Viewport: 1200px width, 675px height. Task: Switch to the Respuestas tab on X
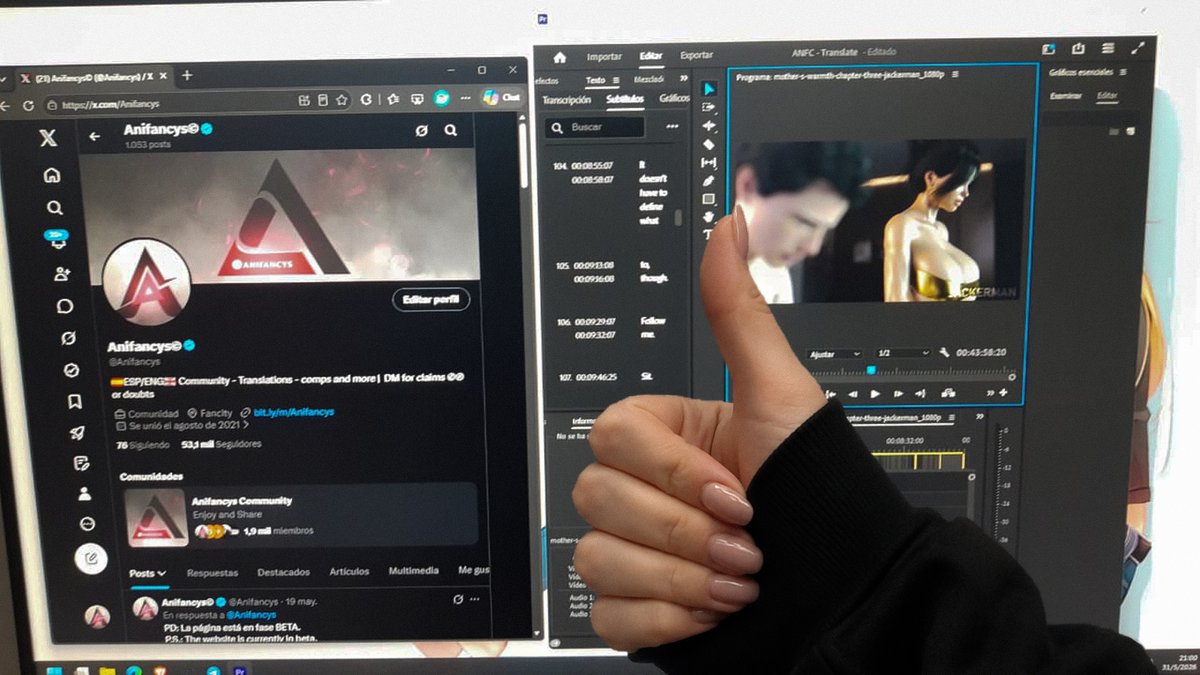click(212, 572)
